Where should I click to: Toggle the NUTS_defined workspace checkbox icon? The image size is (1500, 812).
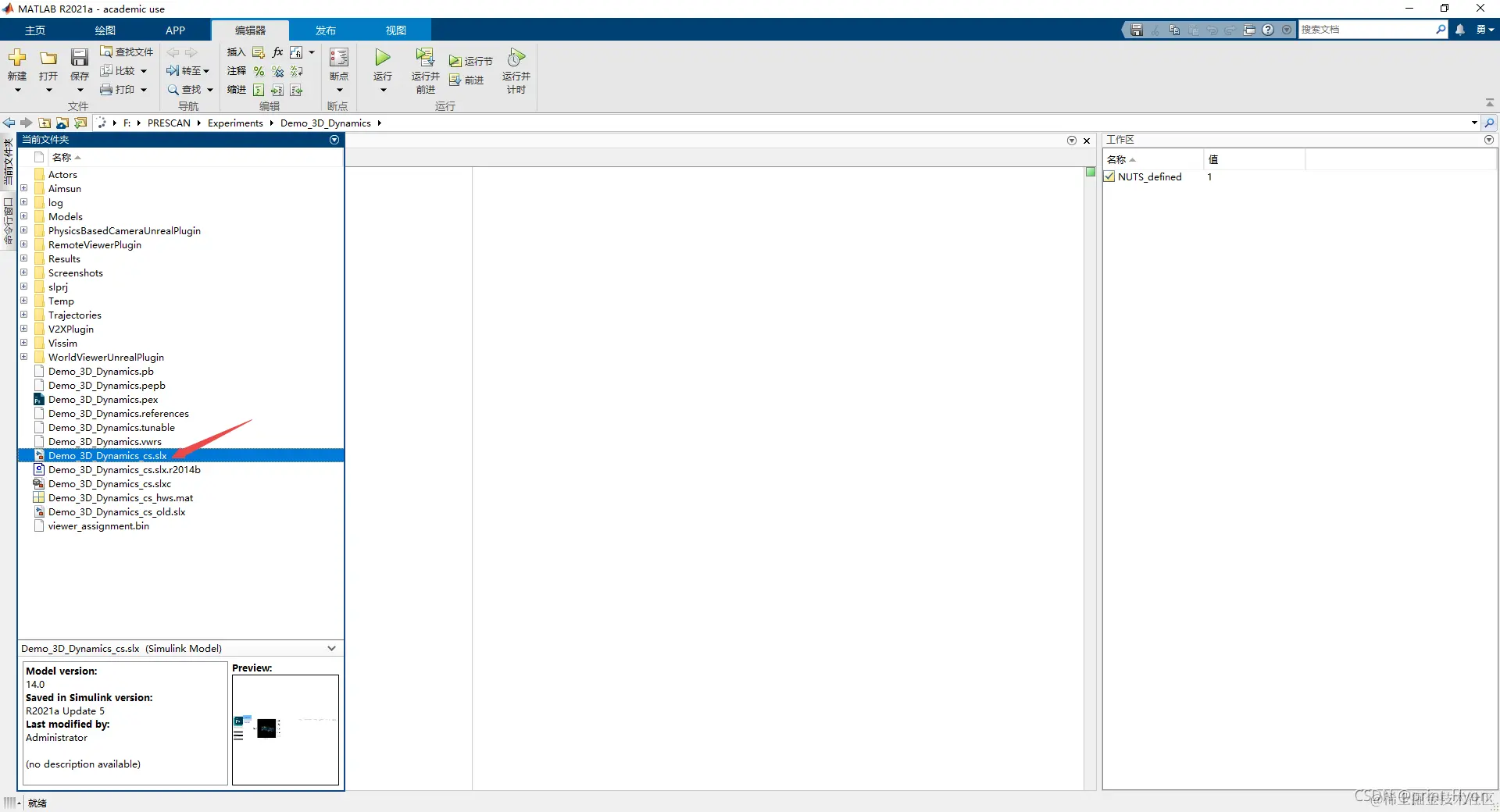point(1109,176)
